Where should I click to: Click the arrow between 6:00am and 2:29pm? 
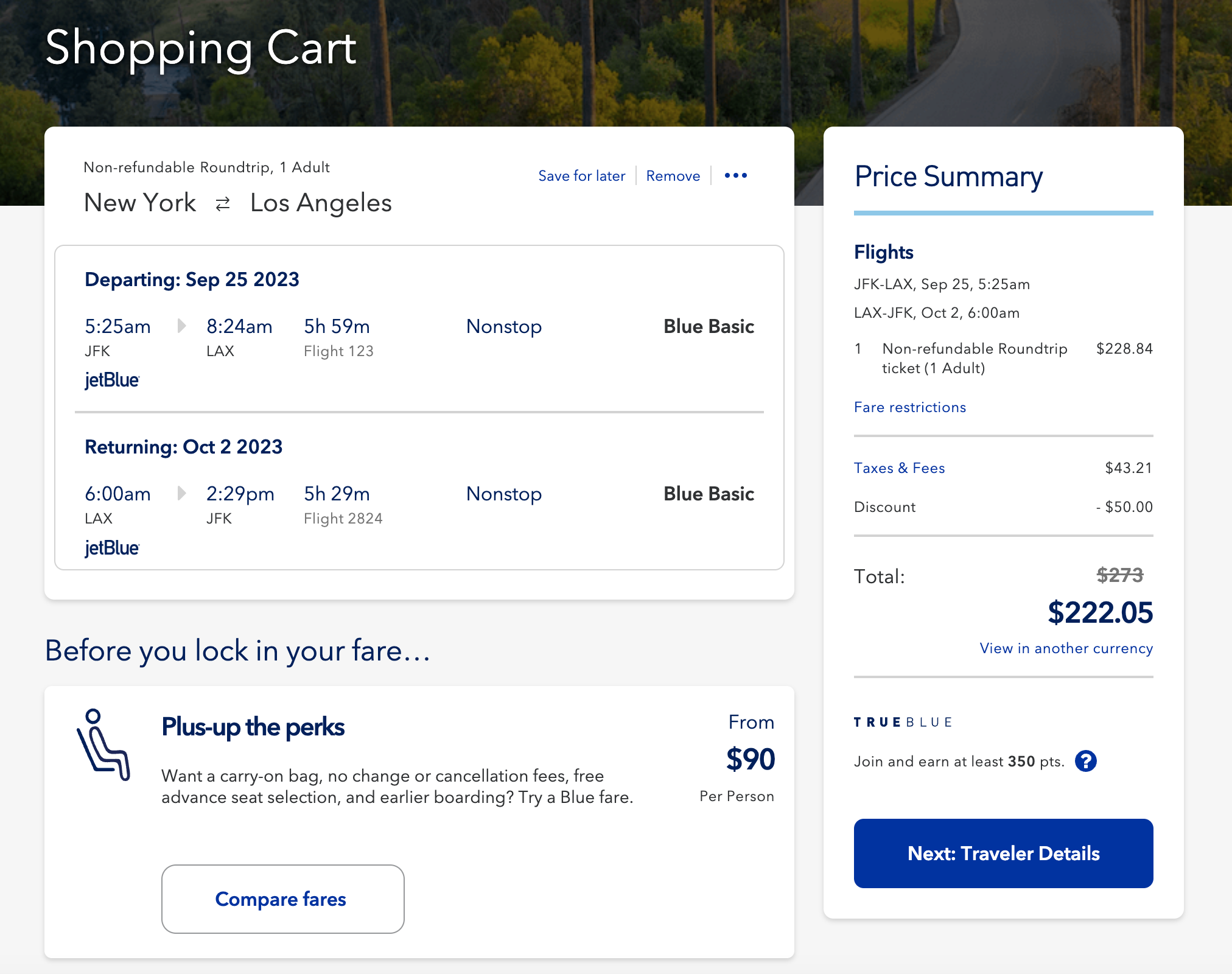181,493
